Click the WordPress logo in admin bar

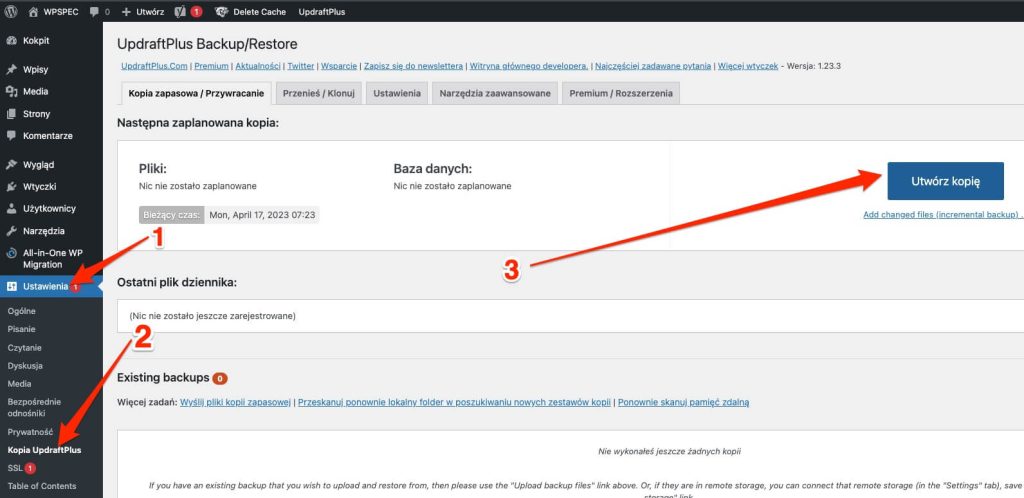click(12, 12)
